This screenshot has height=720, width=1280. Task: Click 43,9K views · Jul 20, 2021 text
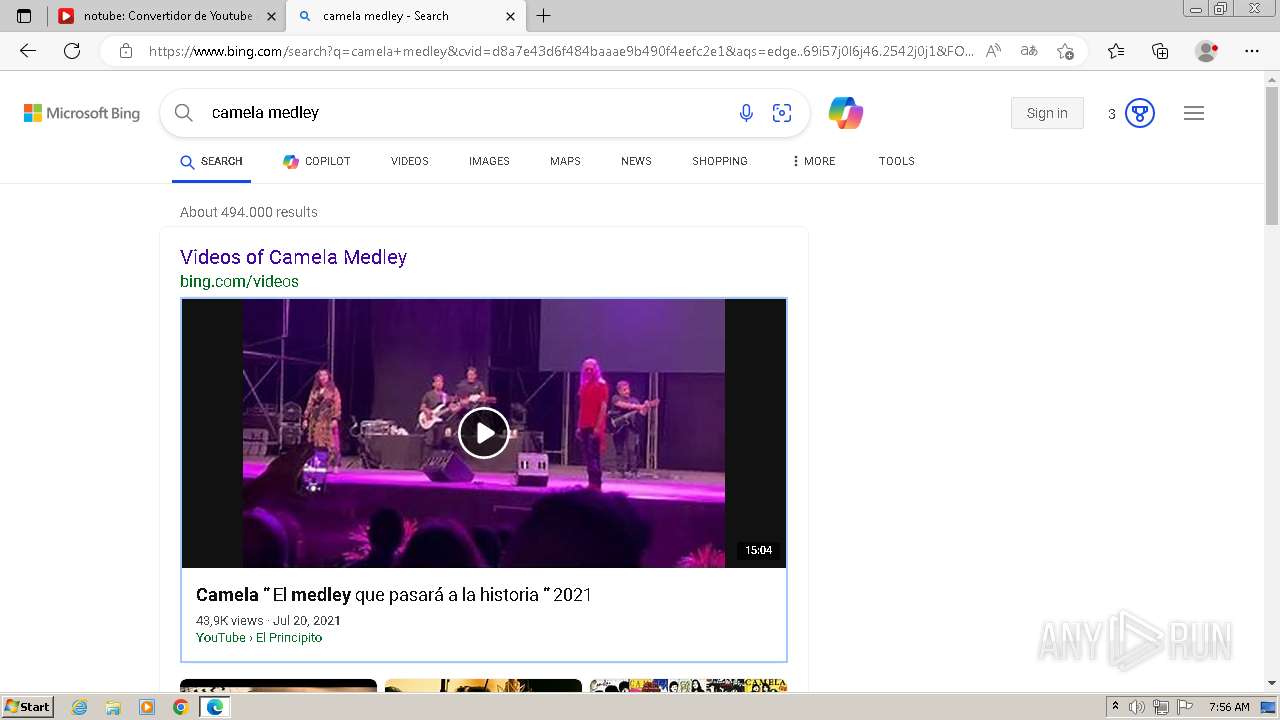(268, 621)
